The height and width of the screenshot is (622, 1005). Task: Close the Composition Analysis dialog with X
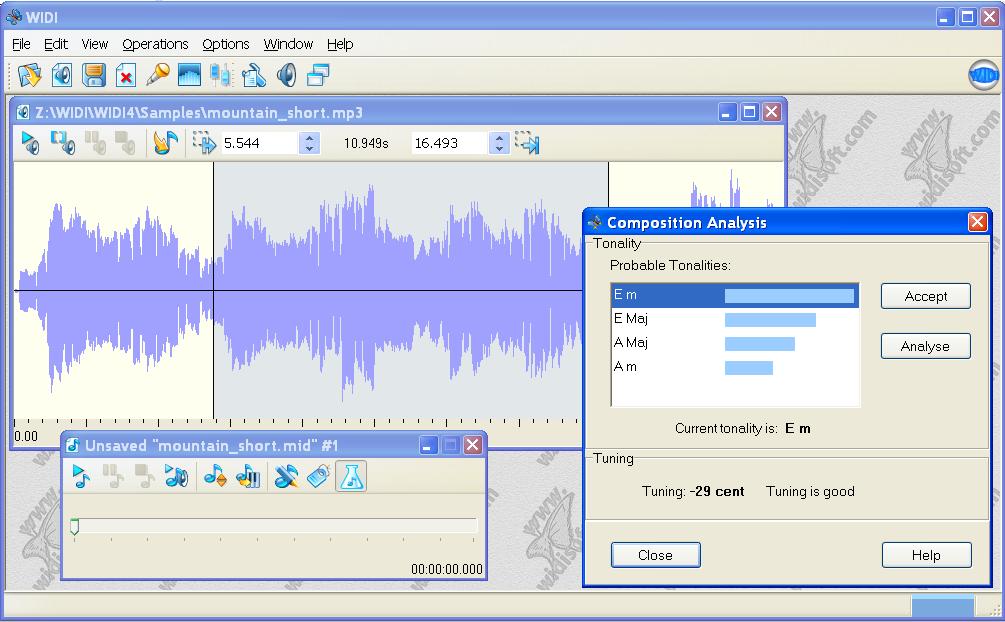coord(977,223)
